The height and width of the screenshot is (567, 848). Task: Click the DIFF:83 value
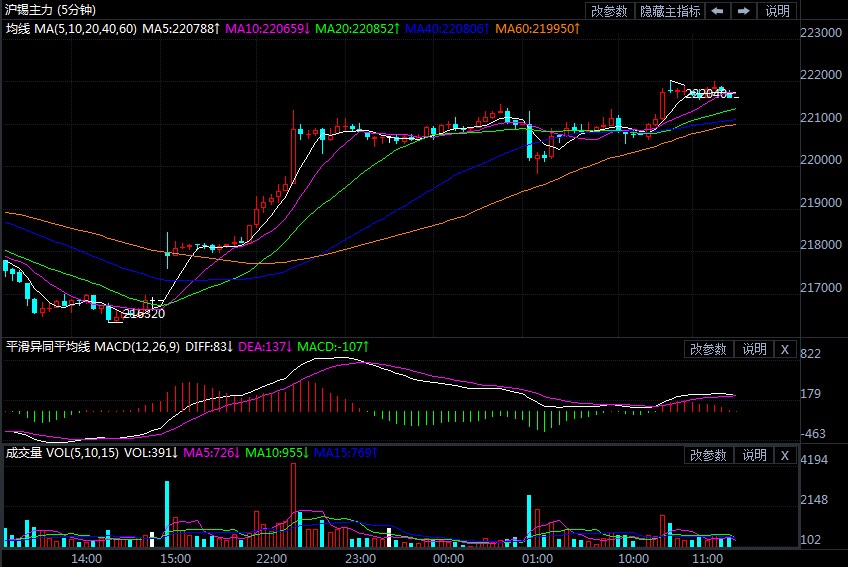click(209, 347)
